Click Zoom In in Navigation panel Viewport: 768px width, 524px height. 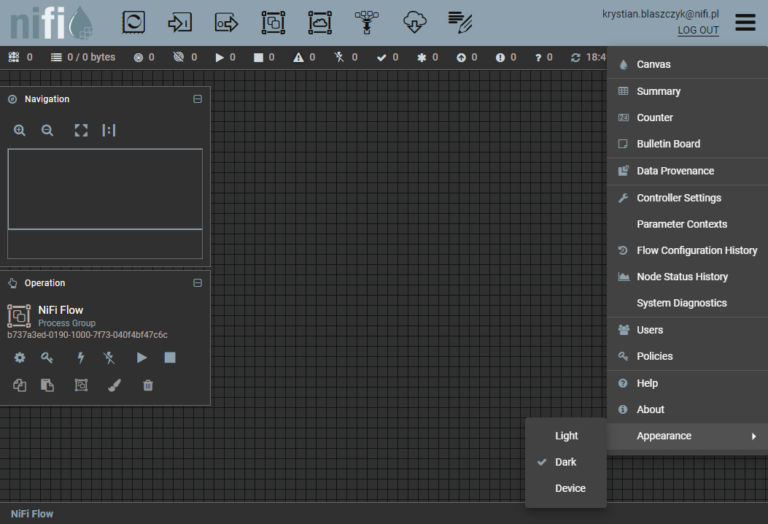[20, 130]
